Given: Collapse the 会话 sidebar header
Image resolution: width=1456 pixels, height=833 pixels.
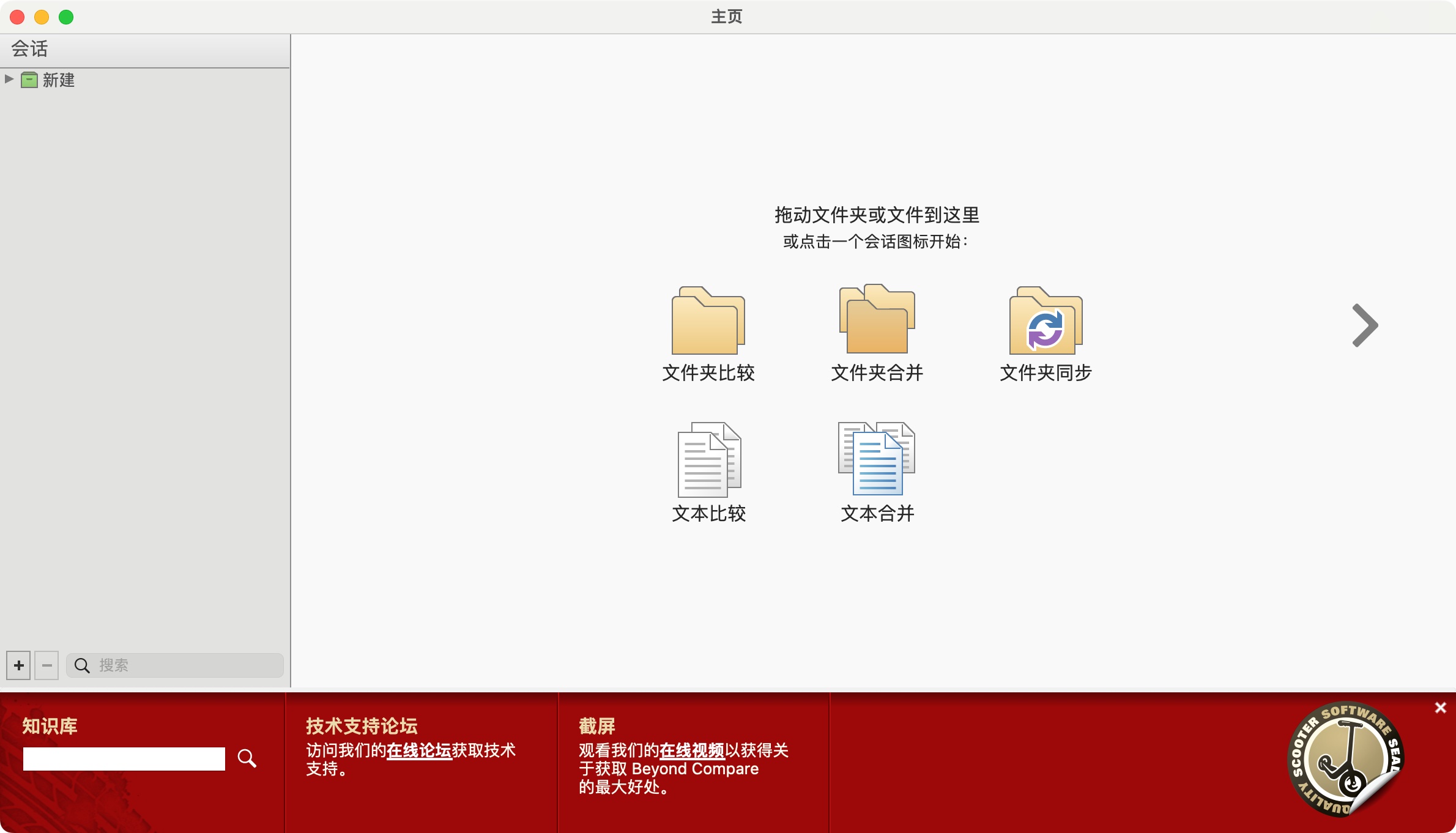Looking at the screenshot, I should tap(29, 49).
